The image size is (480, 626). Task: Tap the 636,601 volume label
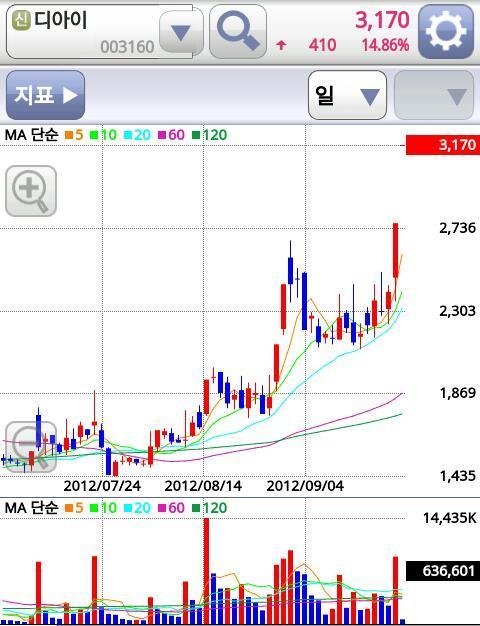(x=443, y=571)
